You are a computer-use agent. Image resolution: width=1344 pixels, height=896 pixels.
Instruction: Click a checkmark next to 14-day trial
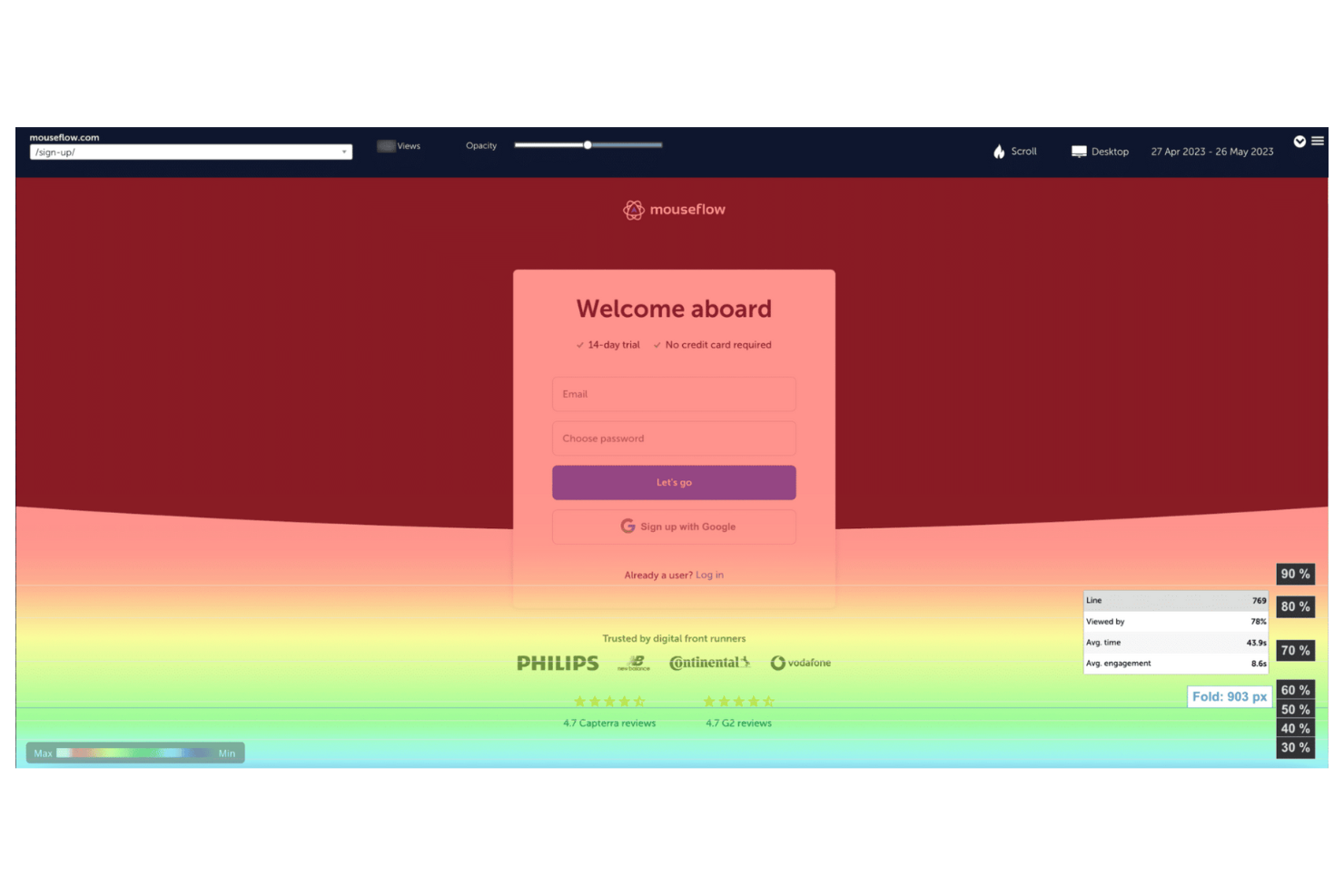tap(580, 345)
